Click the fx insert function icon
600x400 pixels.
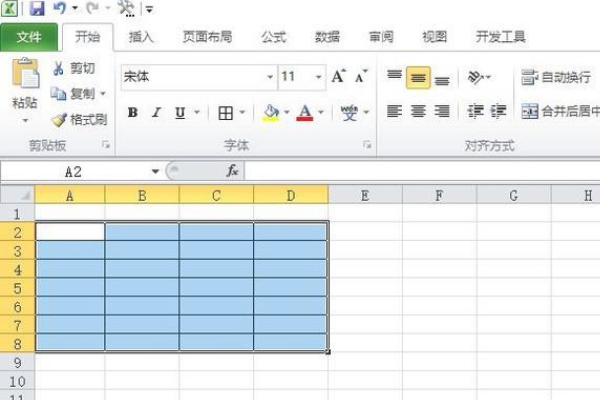tap(232, 171)
